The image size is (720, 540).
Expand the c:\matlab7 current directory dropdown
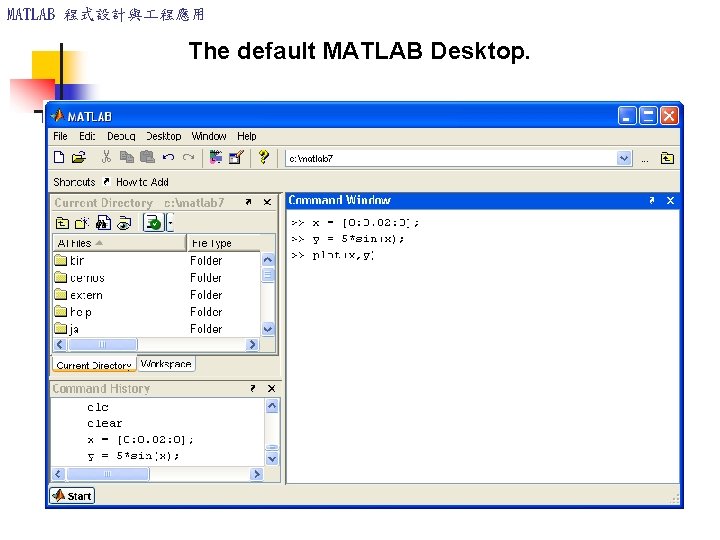(624, 158)
